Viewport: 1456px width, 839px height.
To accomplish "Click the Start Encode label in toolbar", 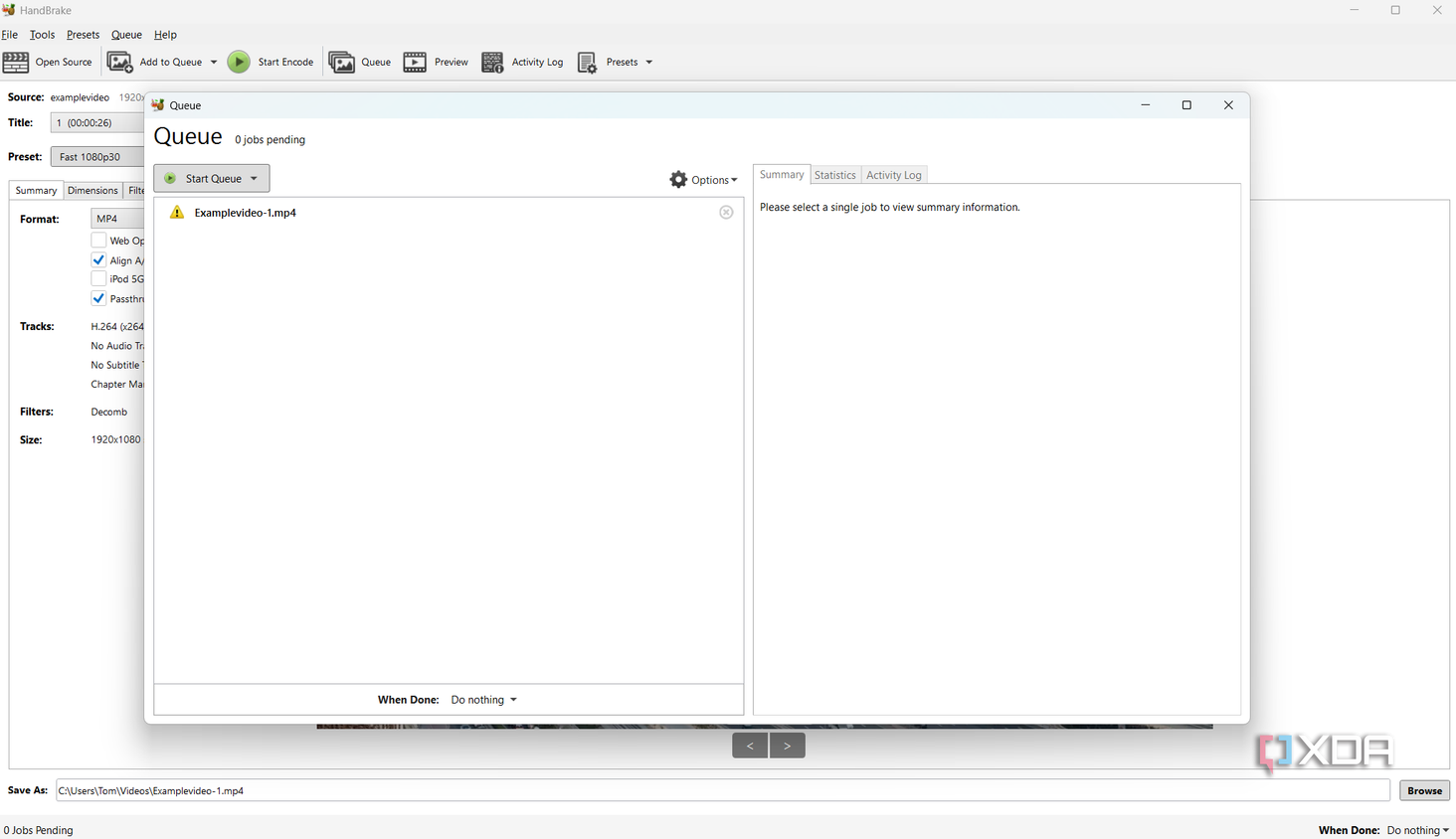I will click(x=285, y=62).
